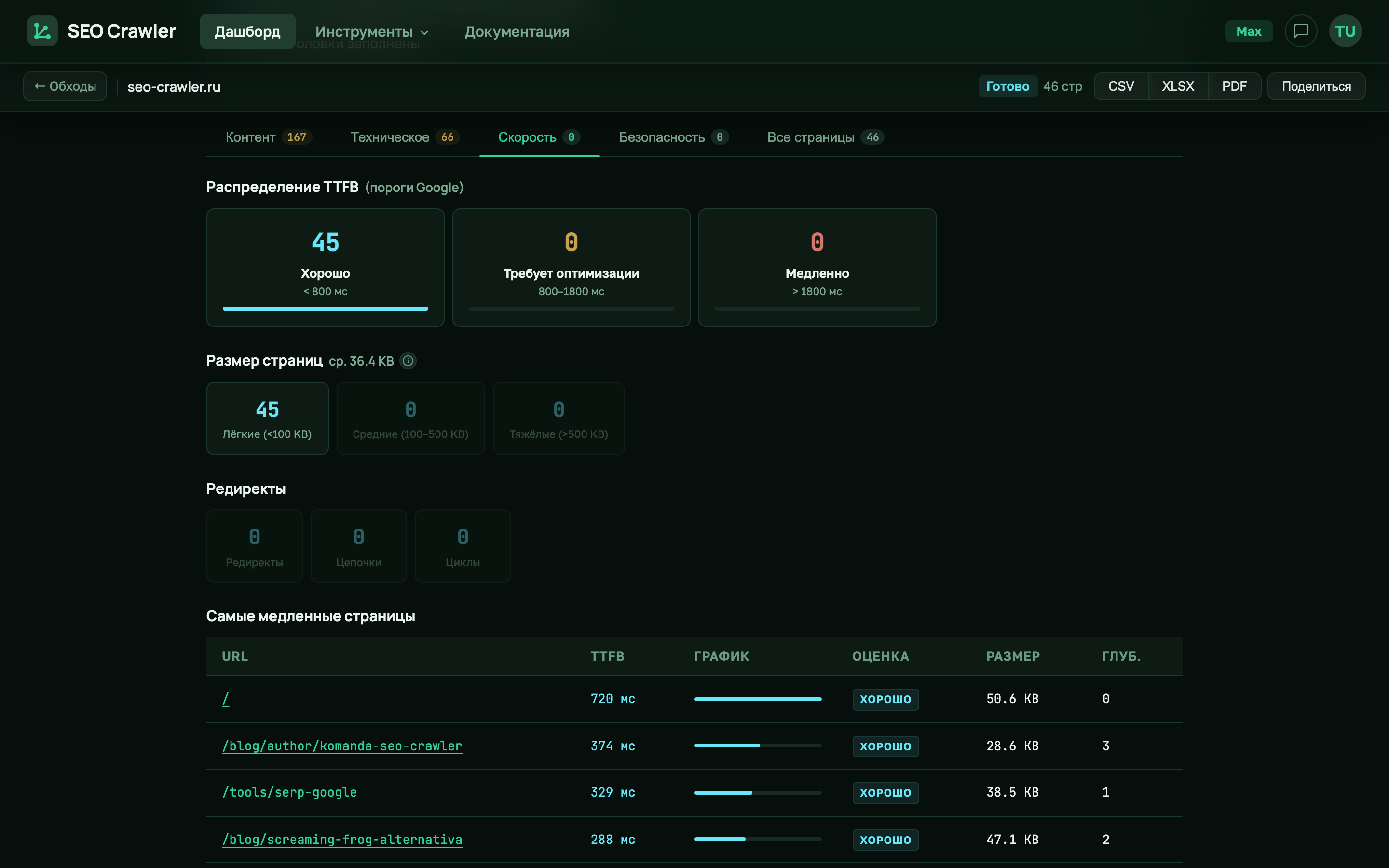
Task: Sort table by ОЦЕНКА column header
Action: [881, 656]
